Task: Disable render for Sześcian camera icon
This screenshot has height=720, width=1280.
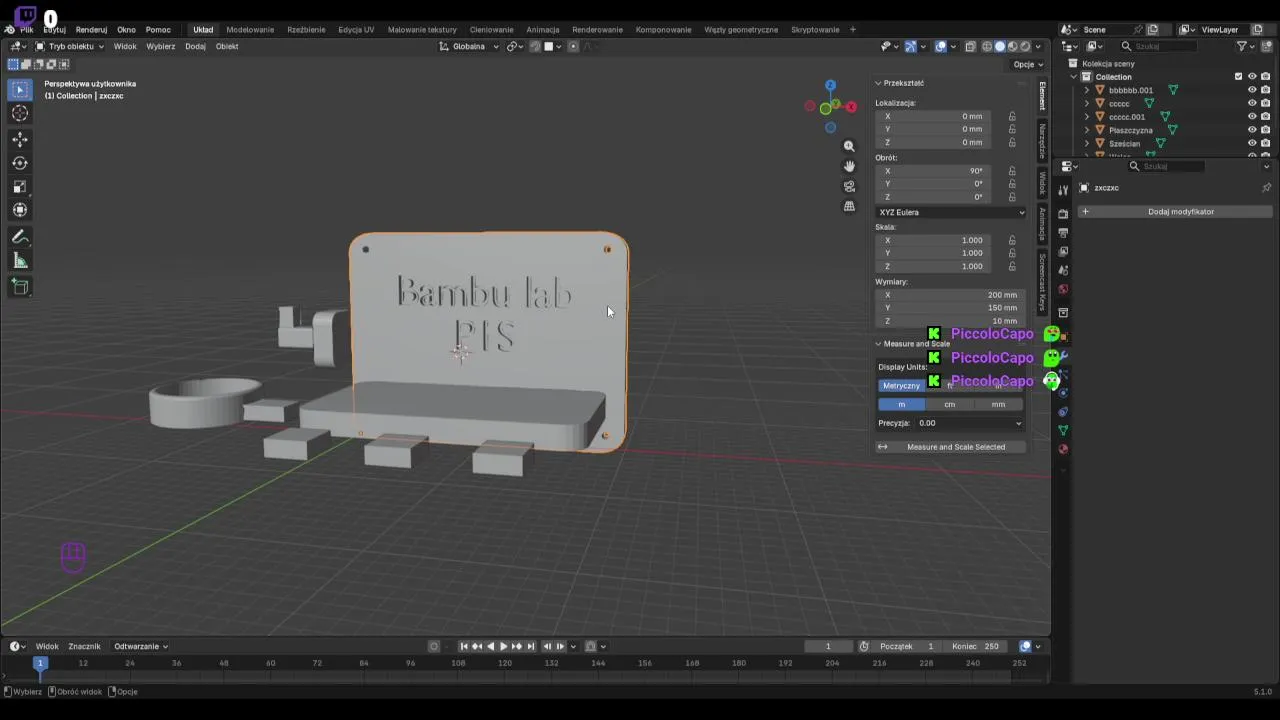Action: pos(1265,143)
